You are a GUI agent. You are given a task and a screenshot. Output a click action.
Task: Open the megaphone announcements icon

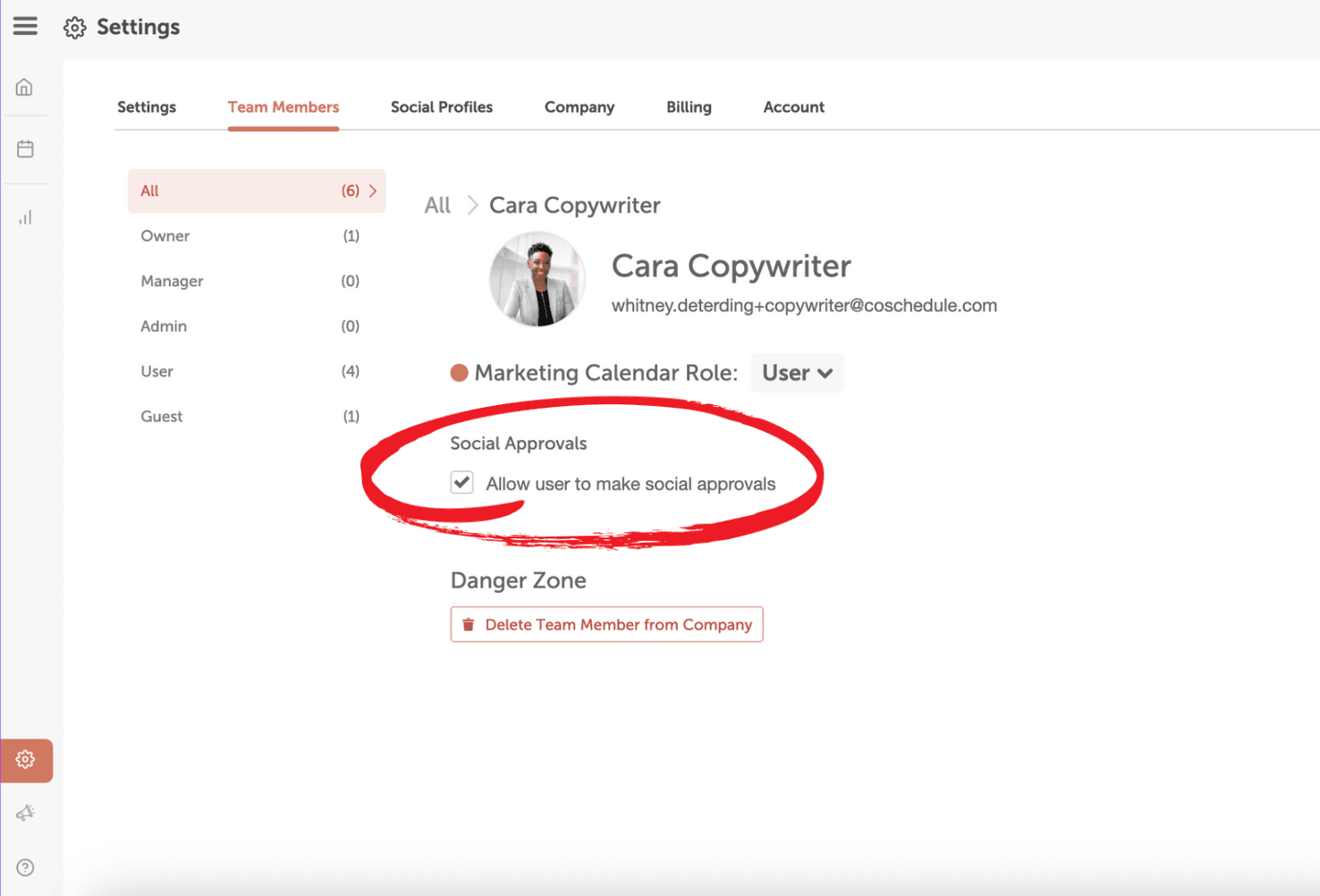point(25,813)
